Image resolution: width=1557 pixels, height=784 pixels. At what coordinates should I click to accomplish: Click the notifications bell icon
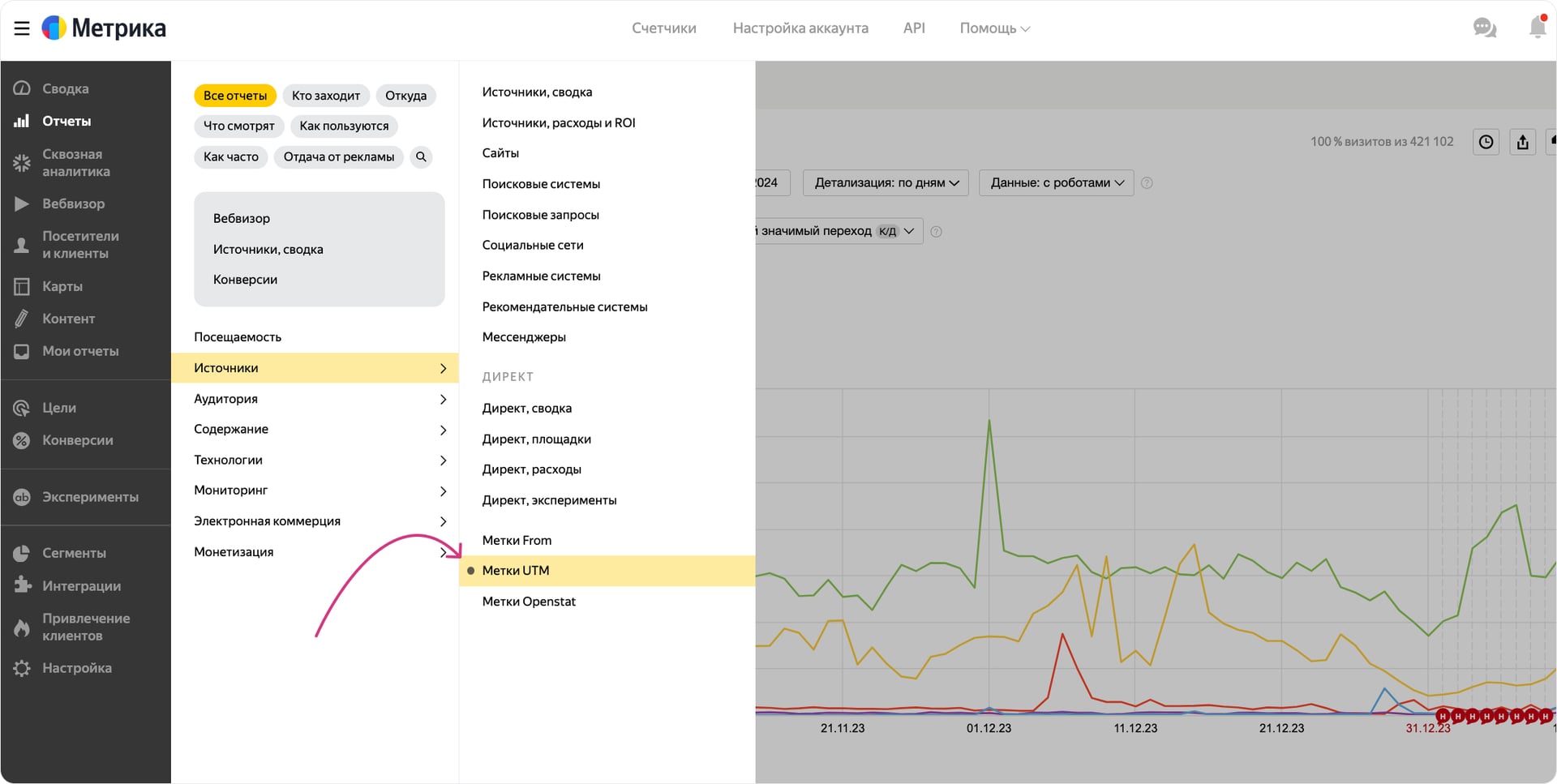pyautogui.click(x=1537, y=28)
